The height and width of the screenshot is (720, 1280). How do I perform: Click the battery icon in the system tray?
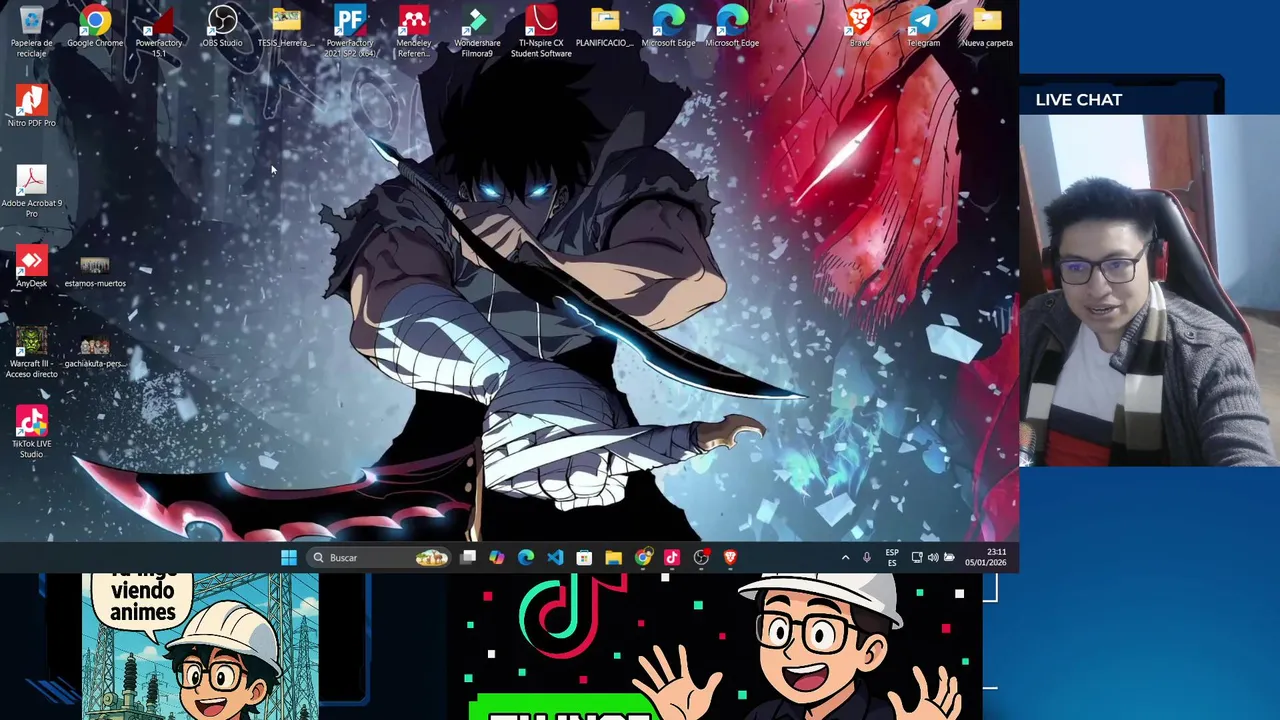click(x=949, y=558)
